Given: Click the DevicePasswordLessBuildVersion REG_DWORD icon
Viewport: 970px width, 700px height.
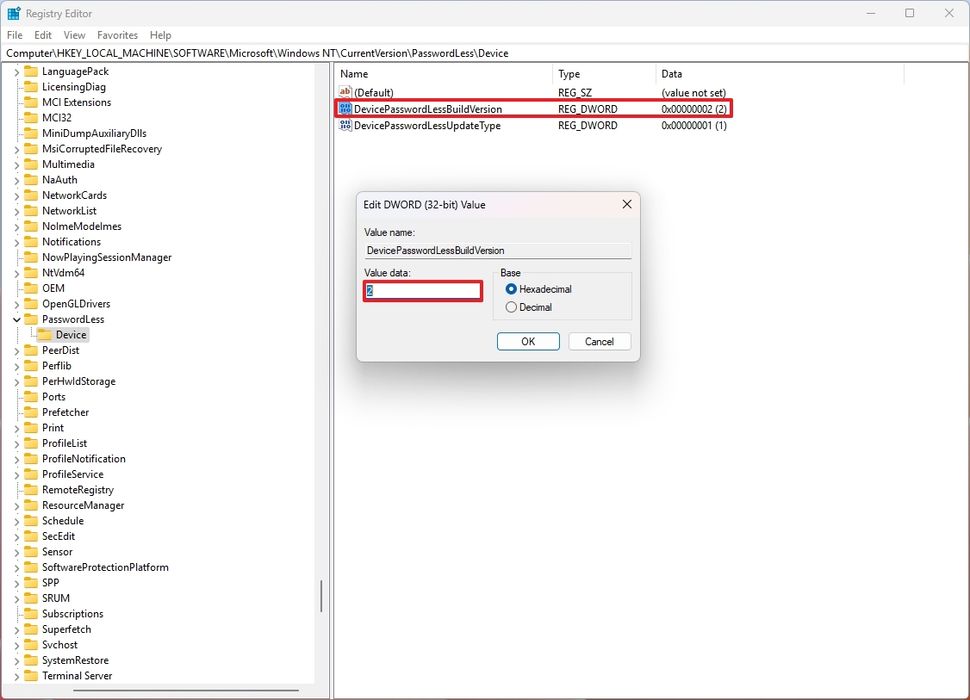Looking at the screenshot, I should pos(344,108).
